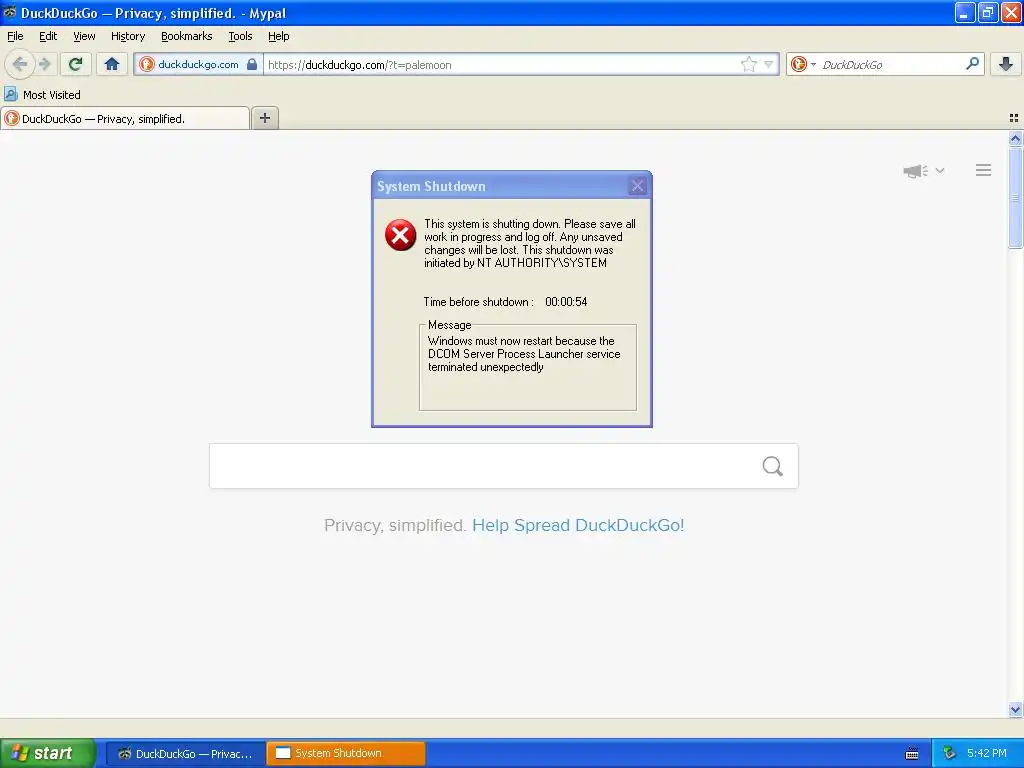Switch to System Shutdown taskbar button
The width and height of the screenshot is (1024, 768).
(x=346, y=753)
